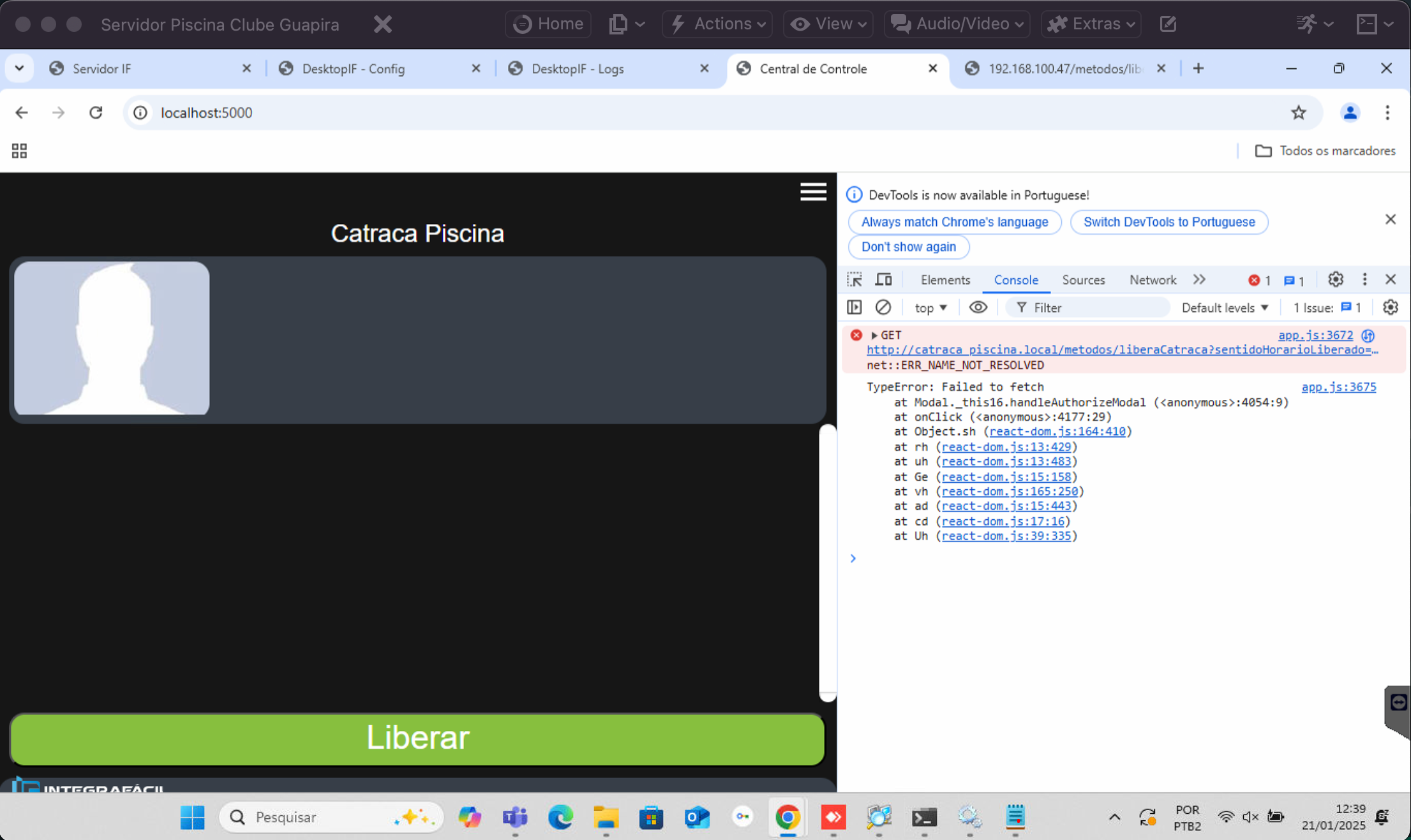Open console settings gear icon
The width and height of the screenshot is (1411, 840).
(x=1390, y=307)
